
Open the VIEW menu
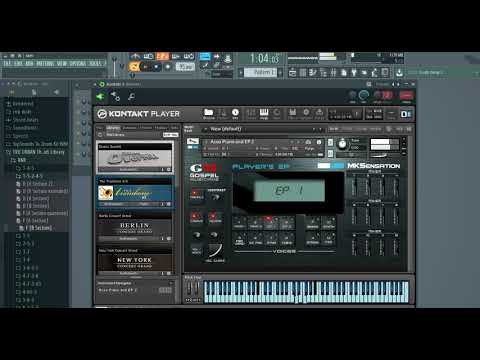[62, 63]
